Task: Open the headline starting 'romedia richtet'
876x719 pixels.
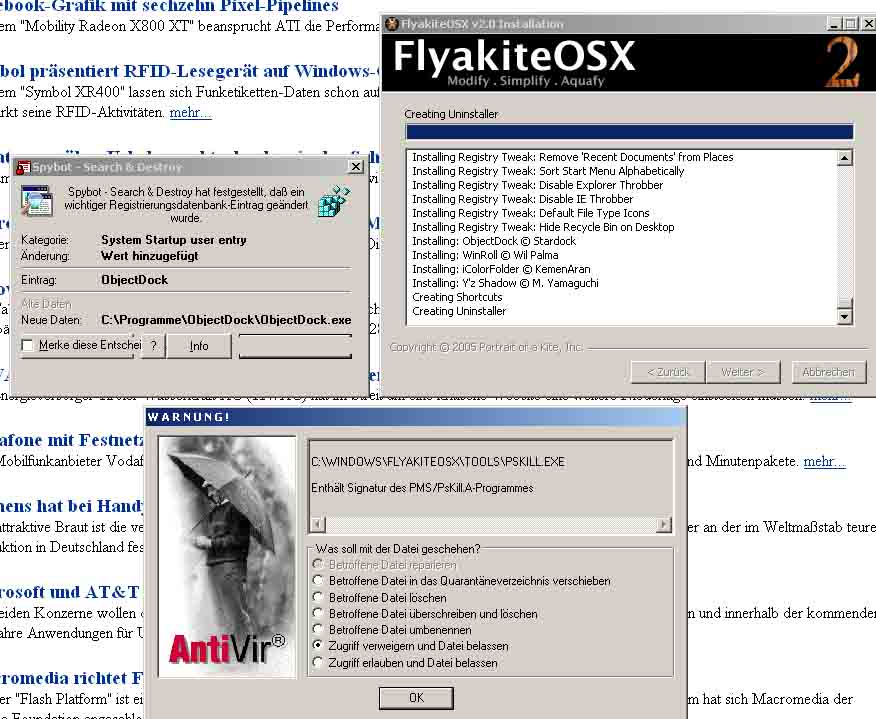Action: click(x=72, y=678)
